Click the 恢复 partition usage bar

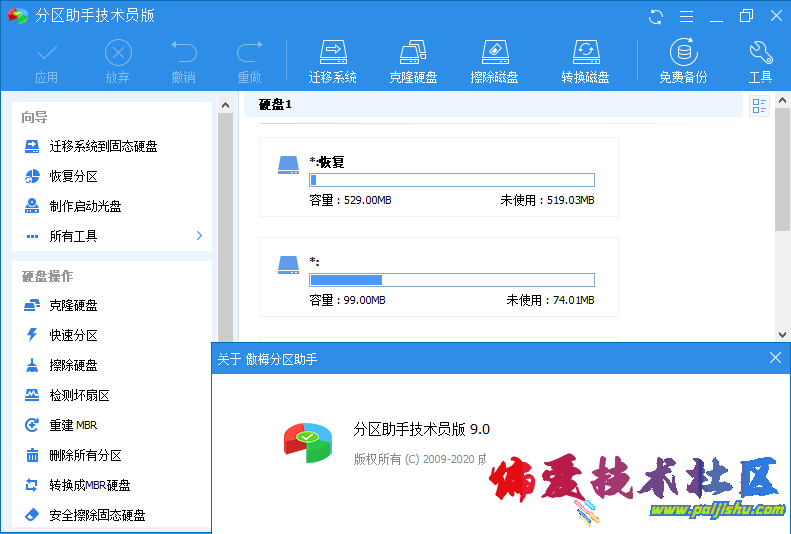[451, 180]
